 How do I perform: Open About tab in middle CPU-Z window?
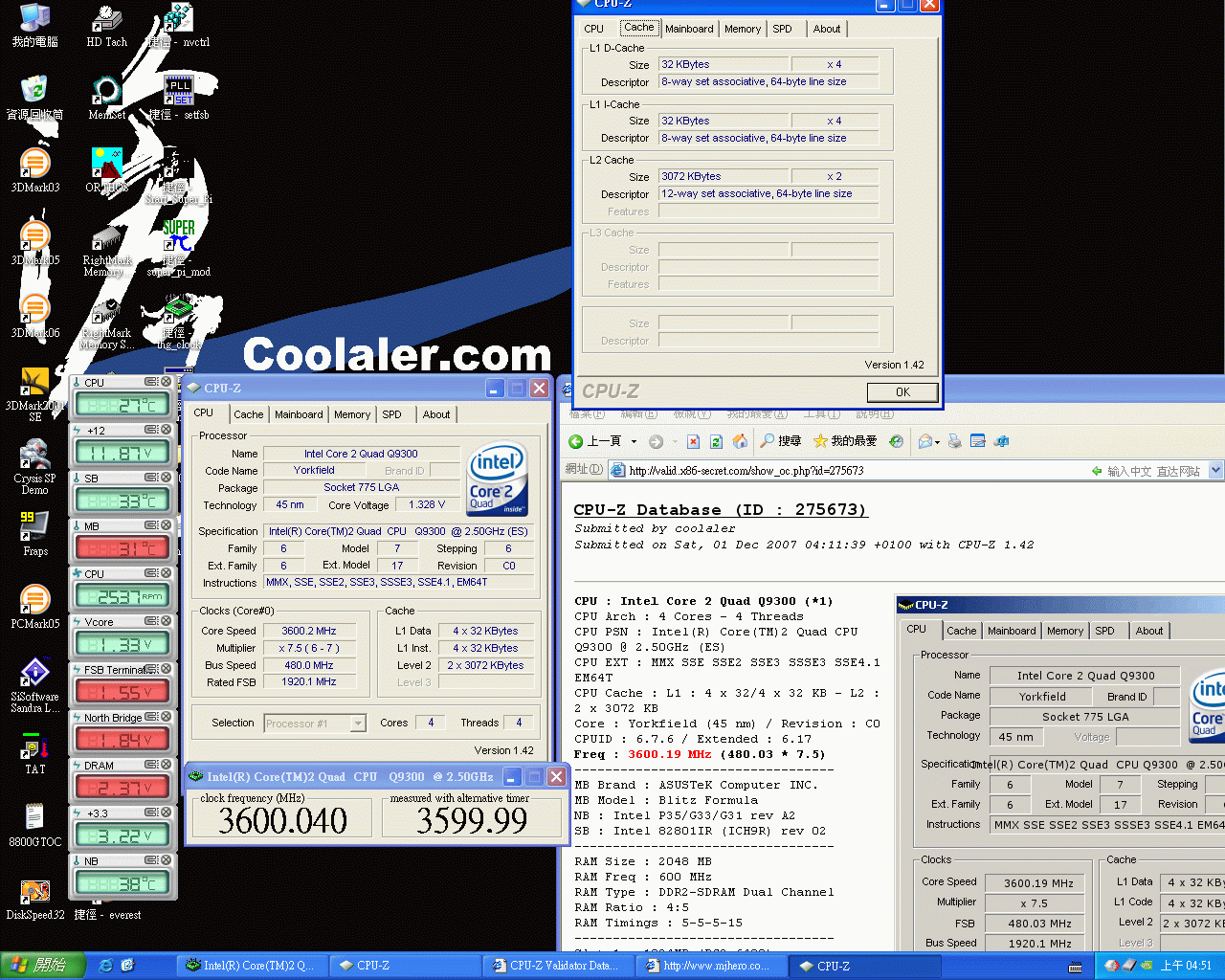(x=436, y=414)
